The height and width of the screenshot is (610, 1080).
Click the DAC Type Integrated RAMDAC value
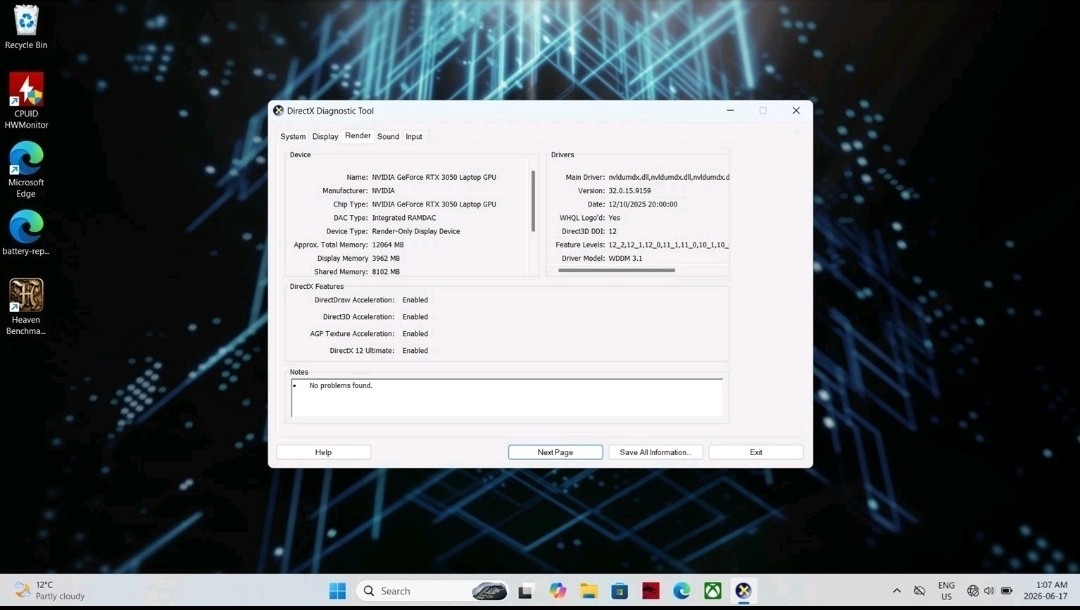click(x=404, y=218)
